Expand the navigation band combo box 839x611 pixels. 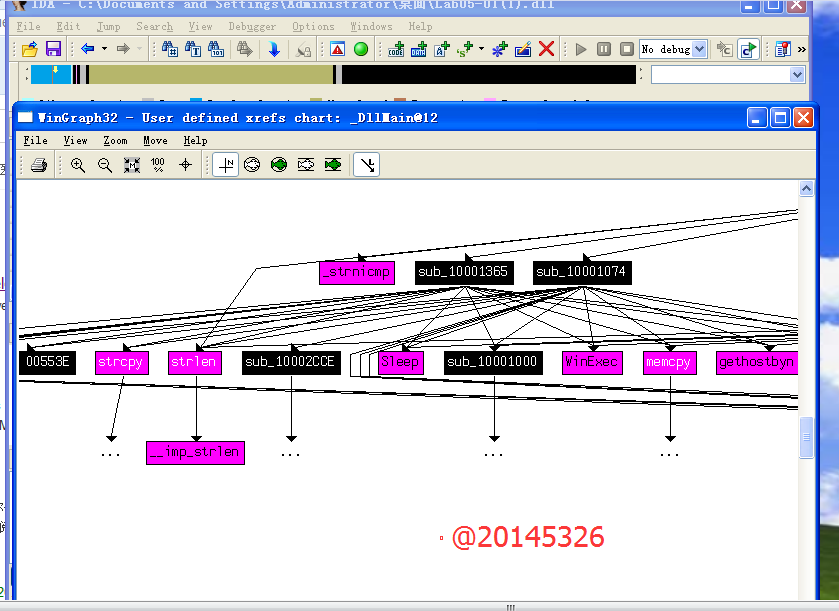[x=797, y=75]
